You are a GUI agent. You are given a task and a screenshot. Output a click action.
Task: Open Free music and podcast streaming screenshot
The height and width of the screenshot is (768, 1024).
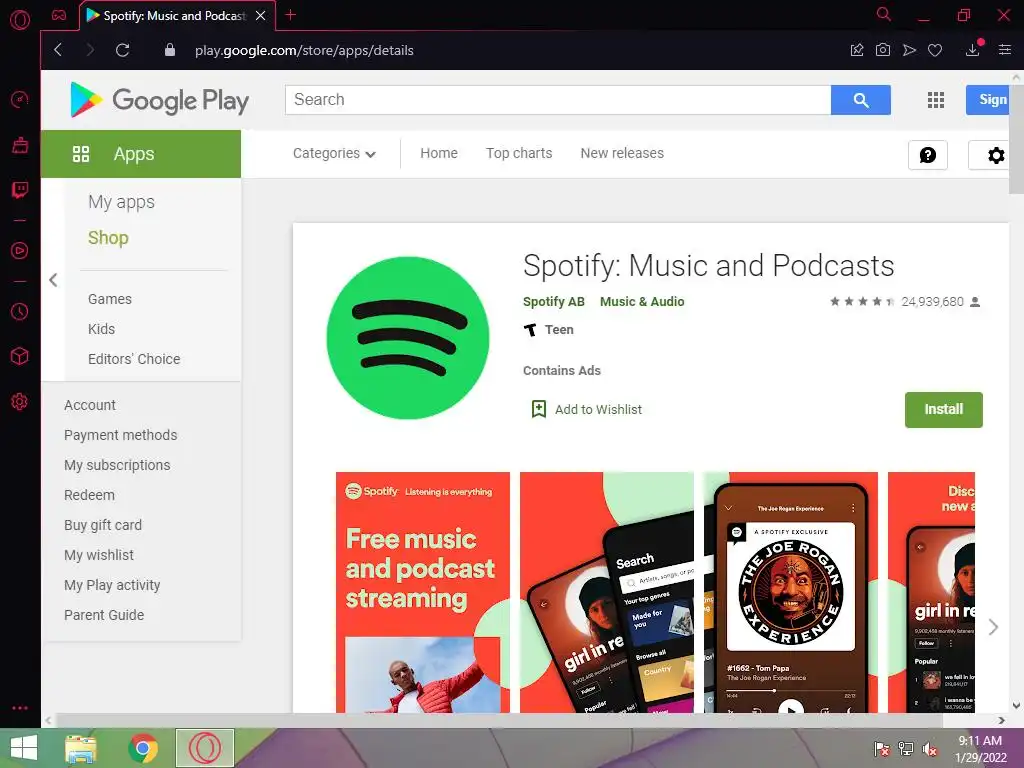coord(423,592)
